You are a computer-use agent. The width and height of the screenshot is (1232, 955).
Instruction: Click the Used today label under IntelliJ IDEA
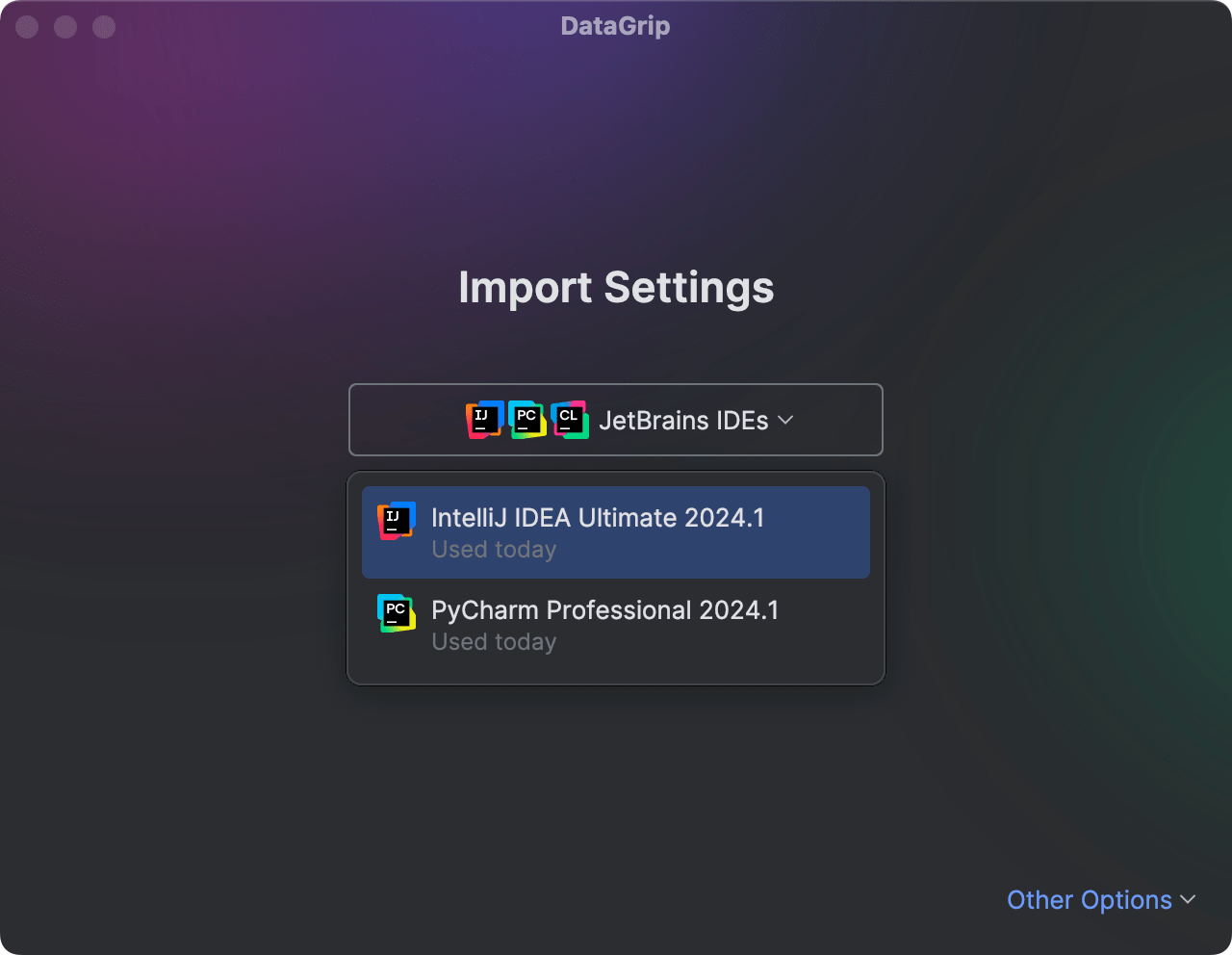(494, 549)
